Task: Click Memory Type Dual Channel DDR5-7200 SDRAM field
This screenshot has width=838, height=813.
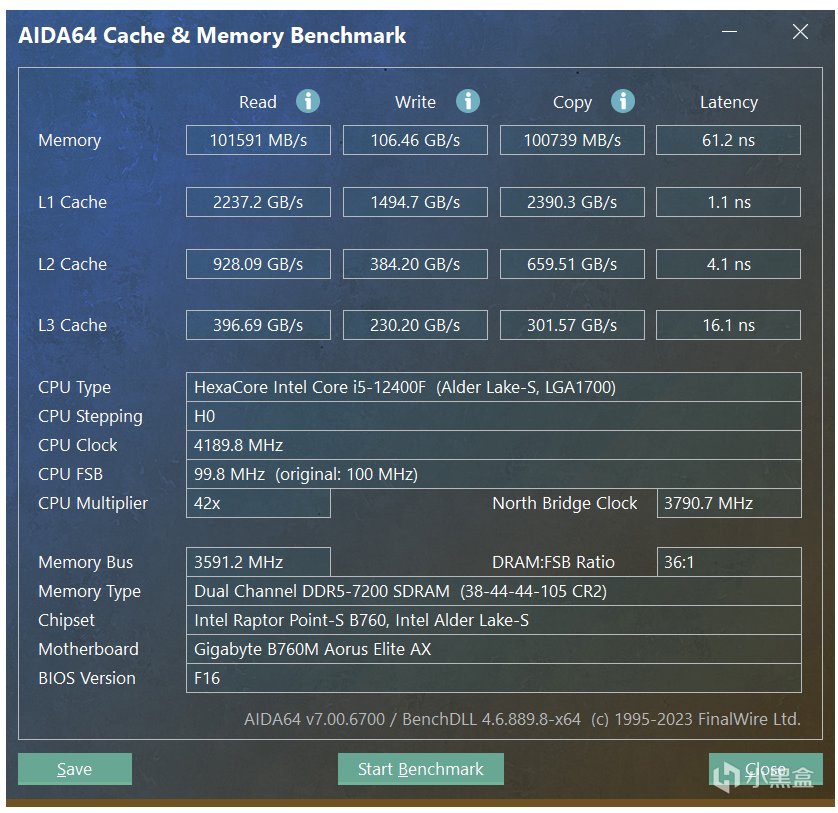Action: click(494, 591)
